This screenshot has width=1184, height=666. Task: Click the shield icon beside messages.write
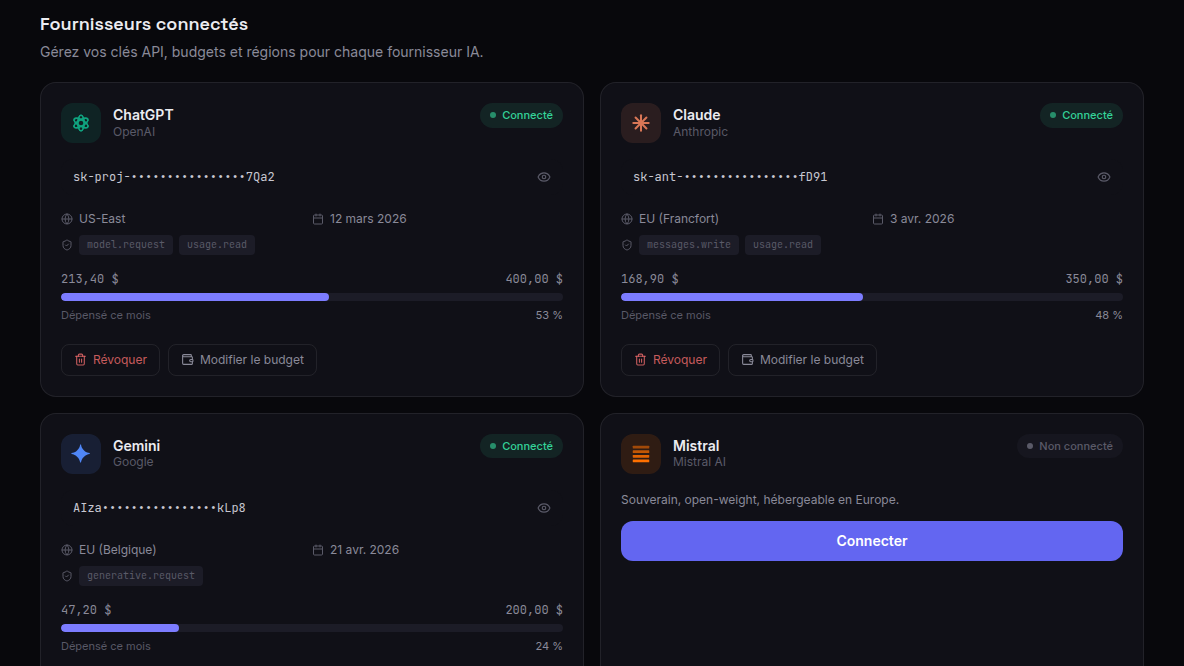627,245
